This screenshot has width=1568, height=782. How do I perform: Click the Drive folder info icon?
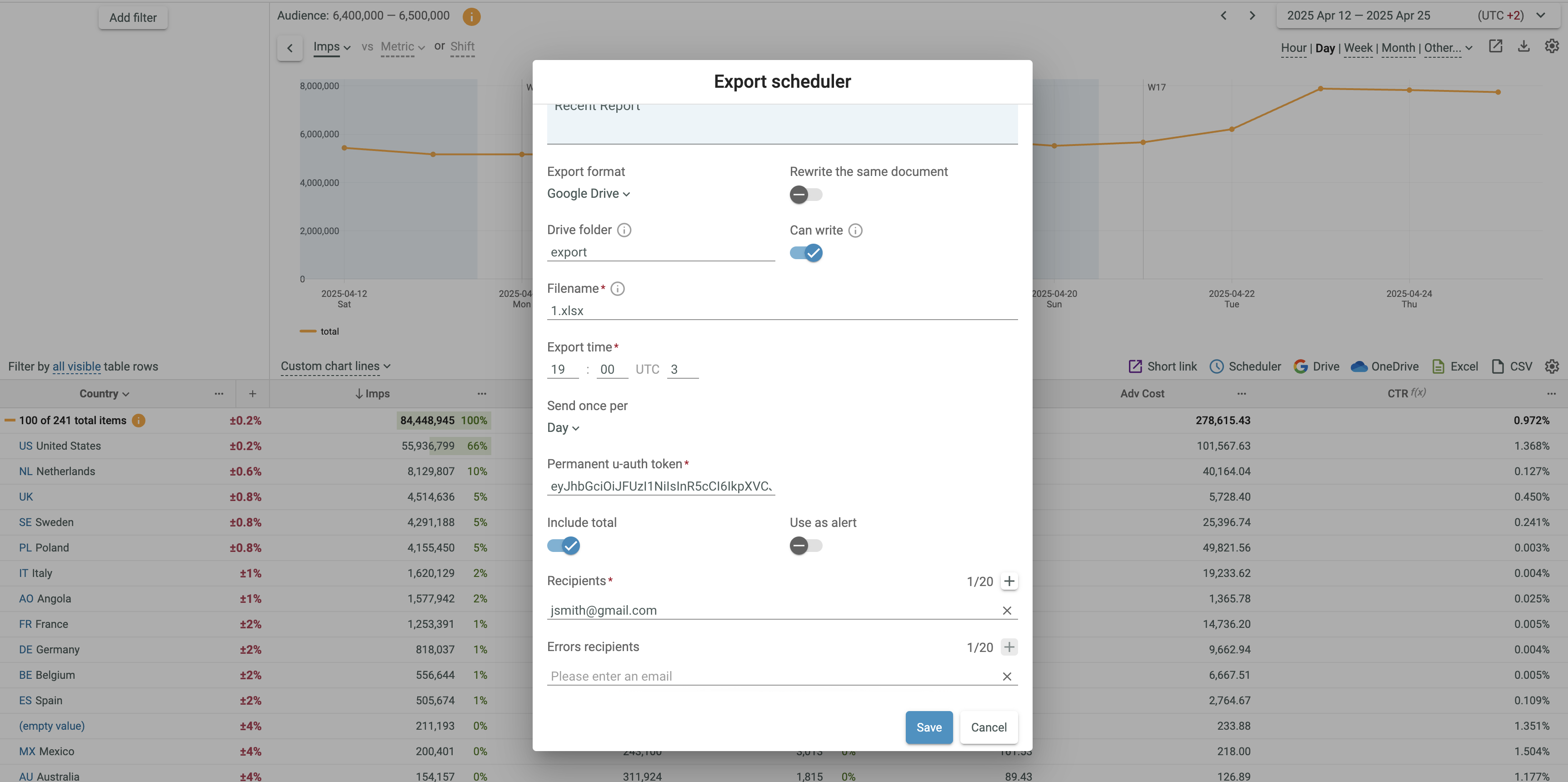624,230
